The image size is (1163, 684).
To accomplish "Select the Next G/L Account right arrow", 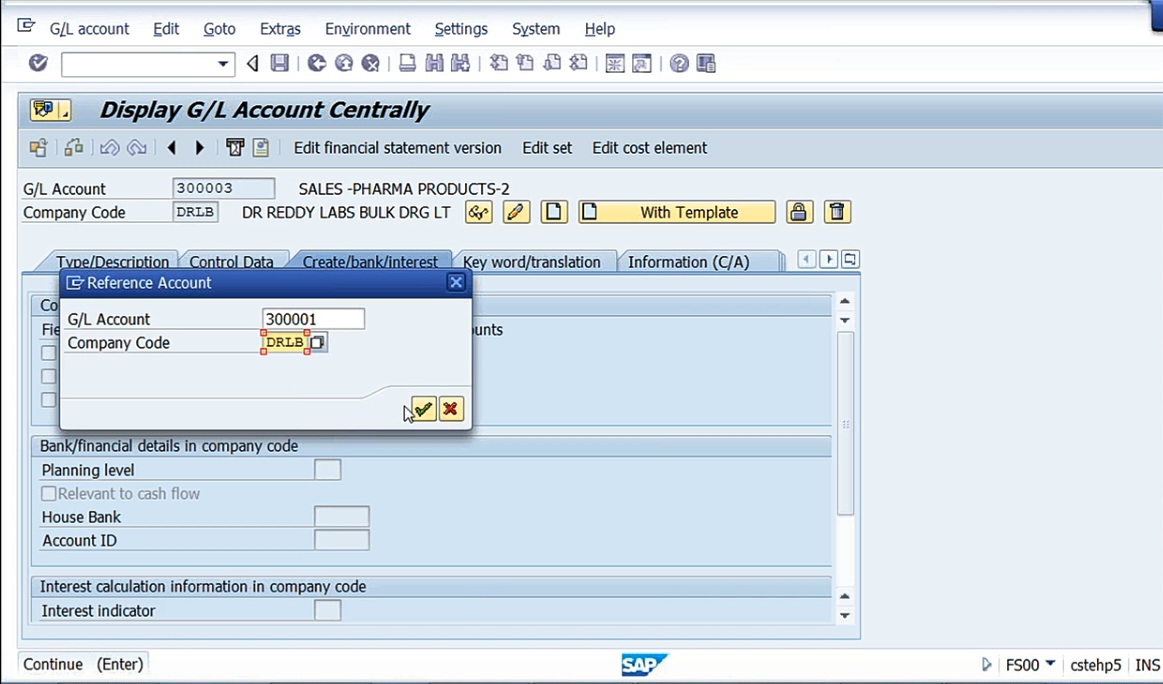I will tap(199, 148).
